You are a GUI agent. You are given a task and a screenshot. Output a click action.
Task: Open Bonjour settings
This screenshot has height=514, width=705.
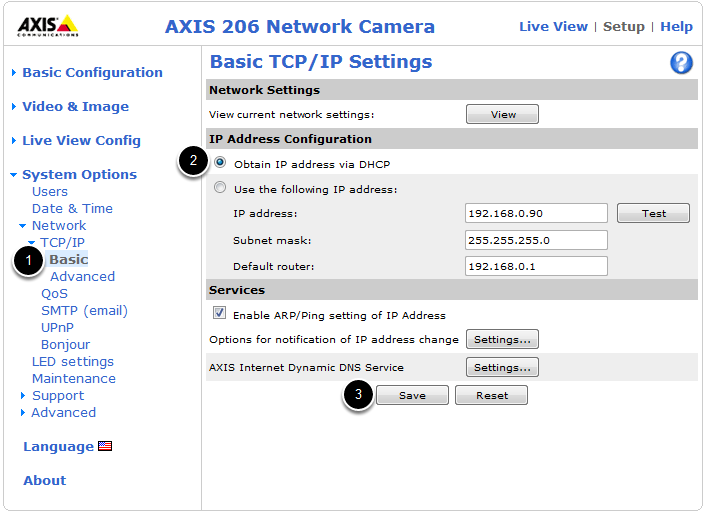point(66,344)
